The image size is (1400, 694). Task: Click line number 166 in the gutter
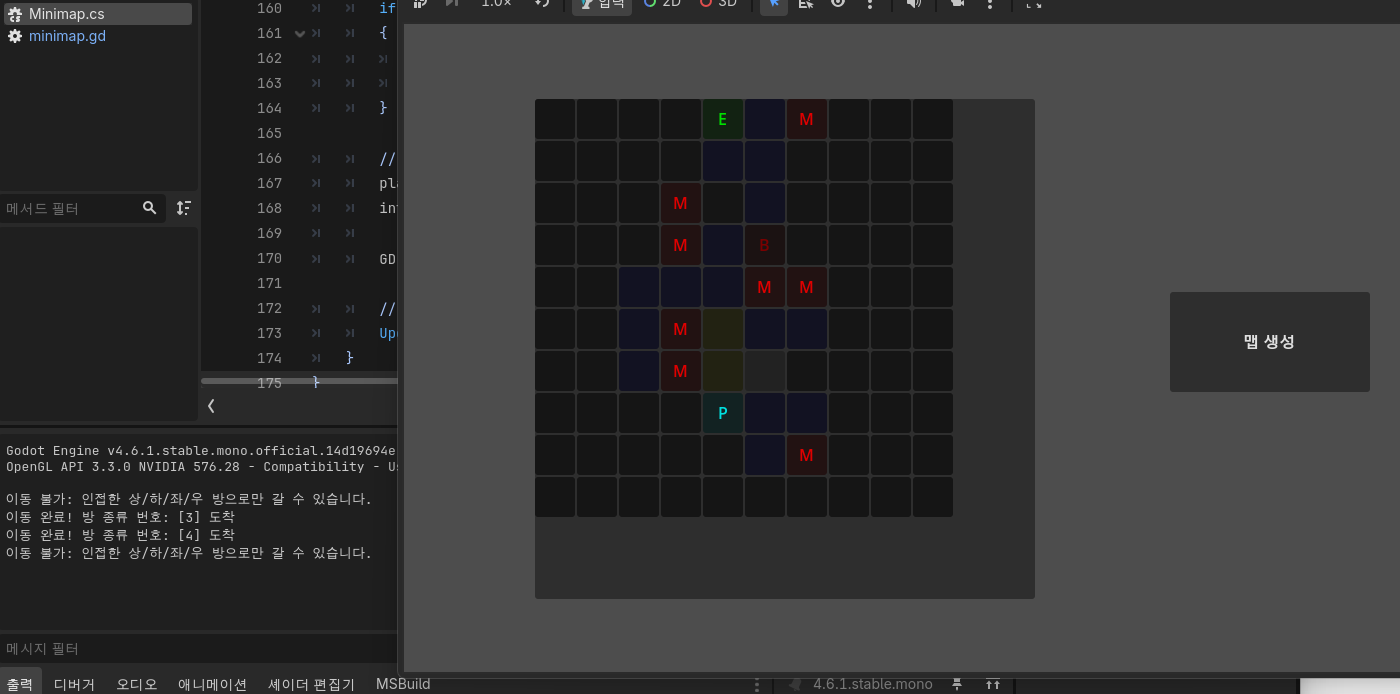269,158
